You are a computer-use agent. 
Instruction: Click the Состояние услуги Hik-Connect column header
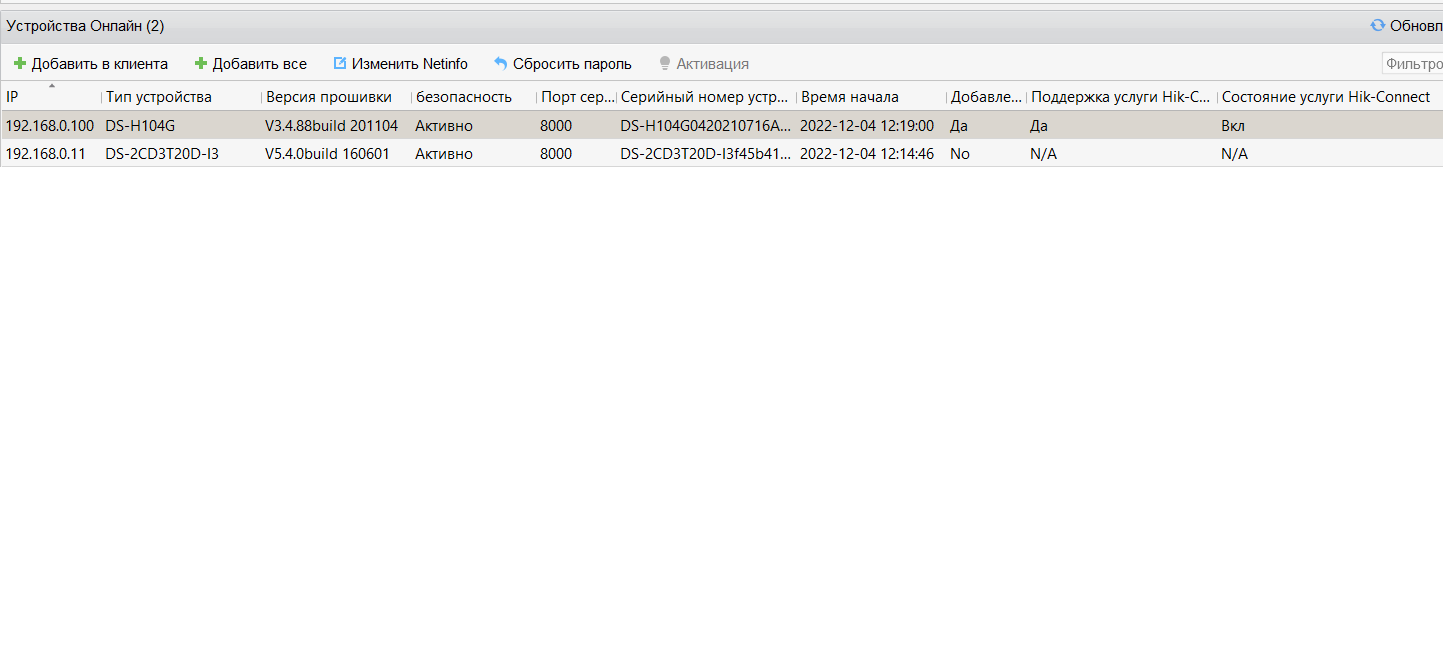[1325, 97]
